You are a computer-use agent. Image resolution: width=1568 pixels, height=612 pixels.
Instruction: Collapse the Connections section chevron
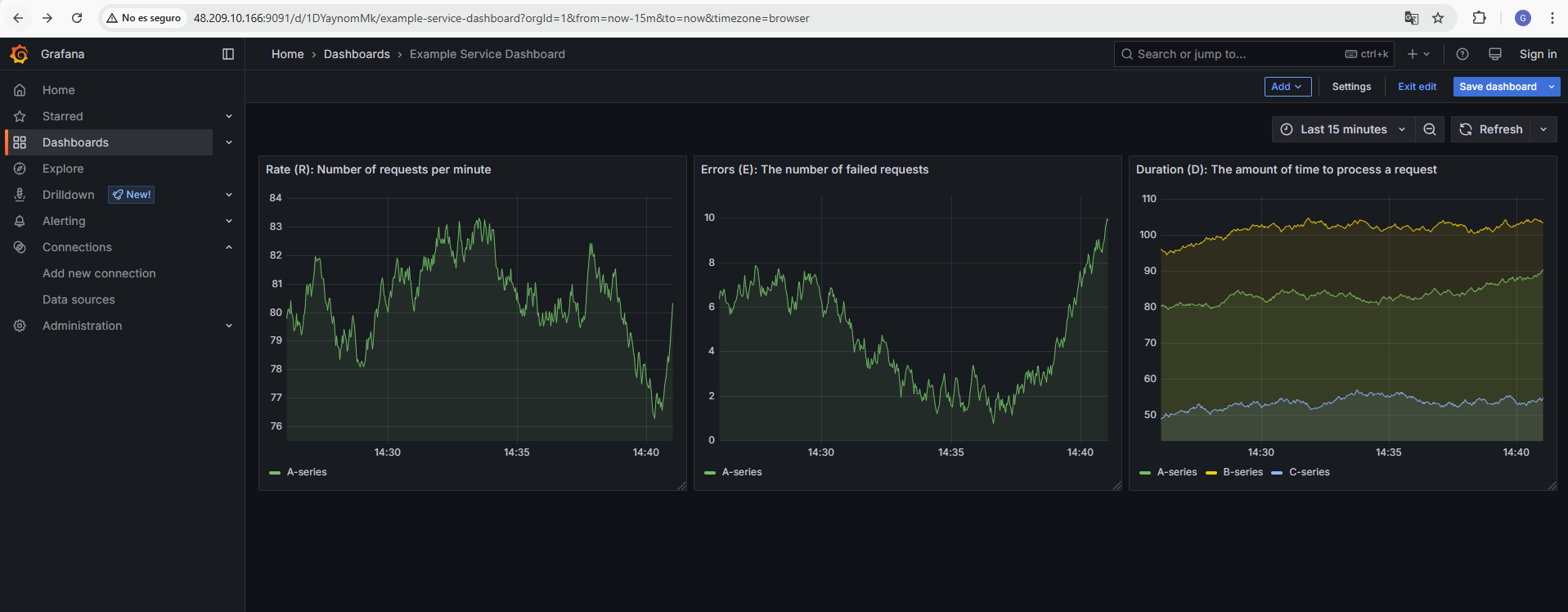(229, 247)
